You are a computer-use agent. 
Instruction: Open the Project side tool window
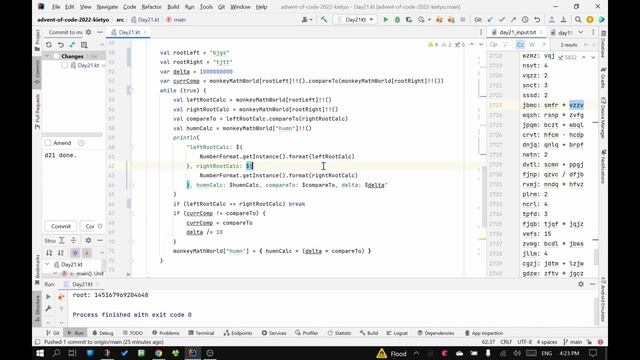[x=37, y=40]
